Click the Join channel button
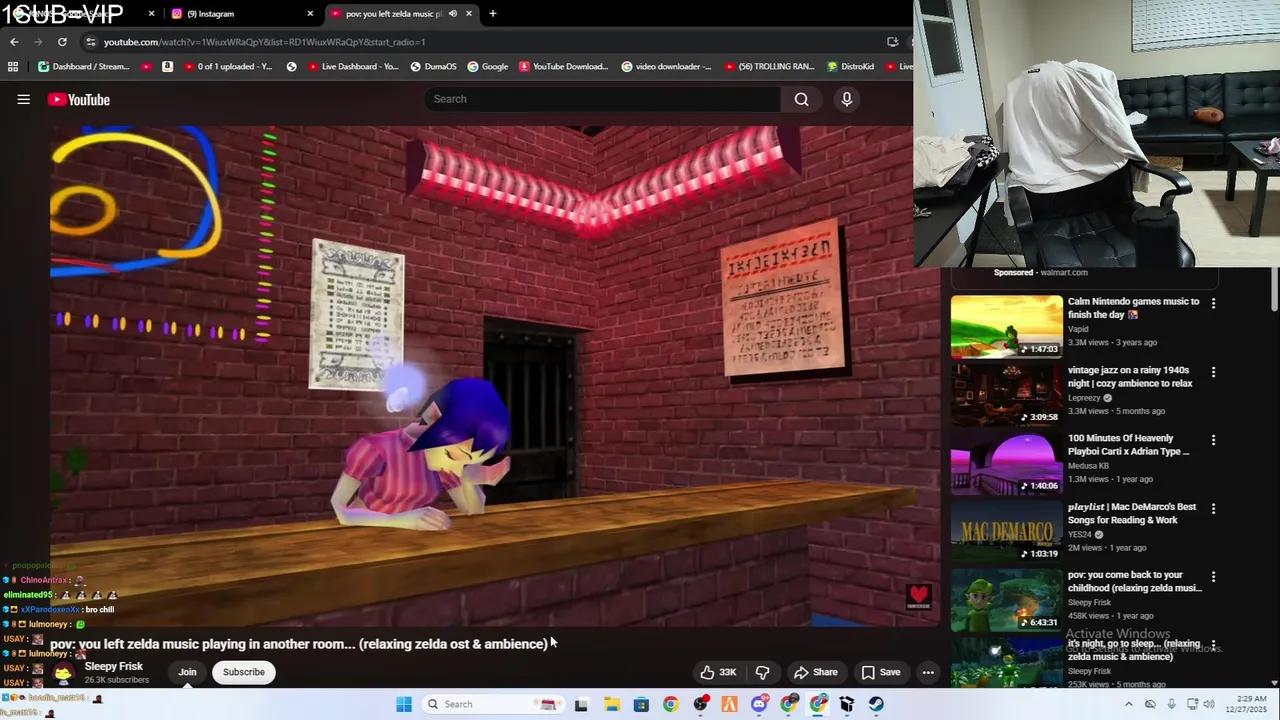This screenshot has height=720, width=1280. pyautogui.click(x=187, y=672)
